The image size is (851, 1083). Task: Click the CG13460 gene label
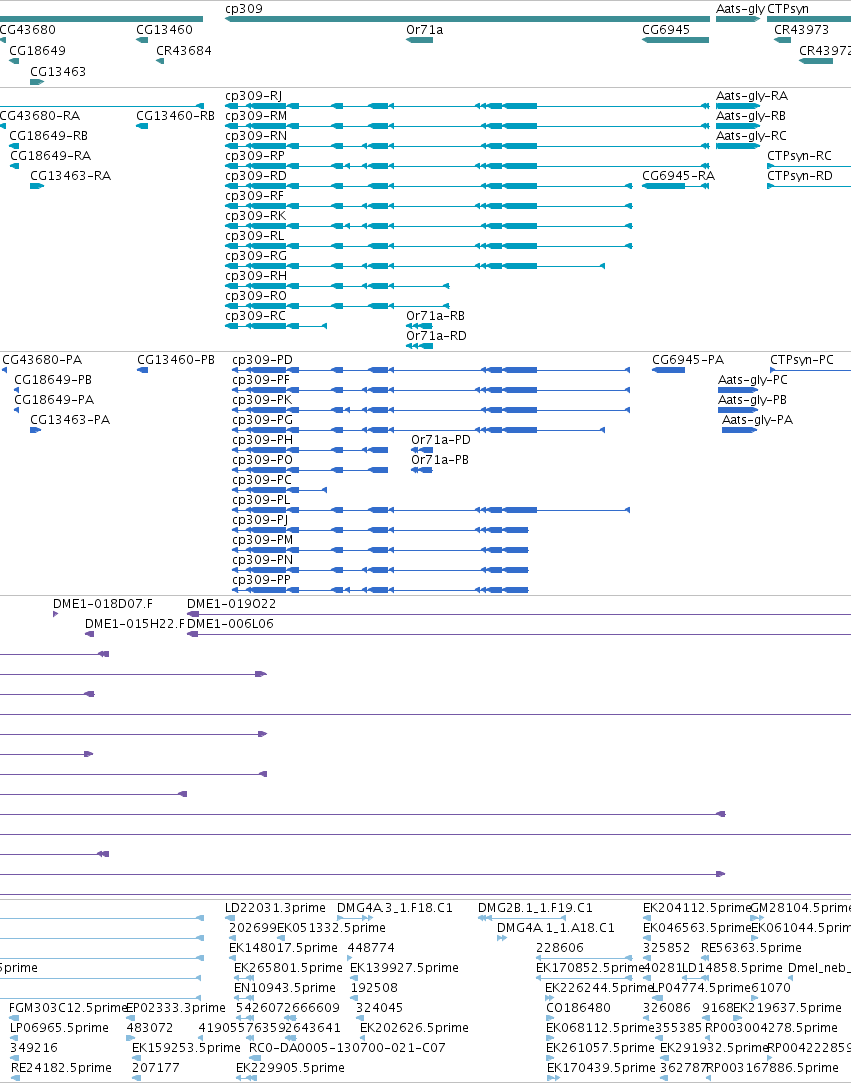(164, 30)
